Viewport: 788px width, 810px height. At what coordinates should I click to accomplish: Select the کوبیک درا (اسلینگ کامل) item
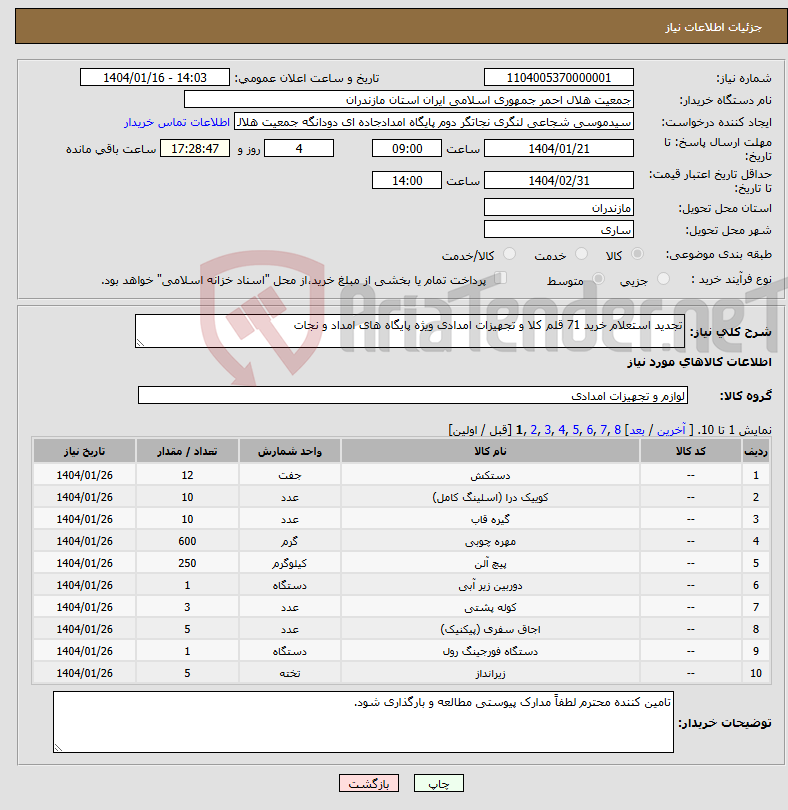(x=490, y=497)
